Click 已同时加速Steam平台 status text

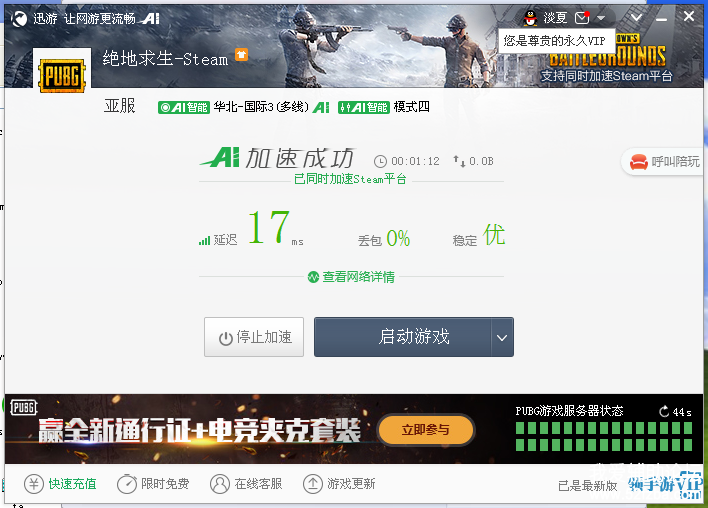coord(350,179)
